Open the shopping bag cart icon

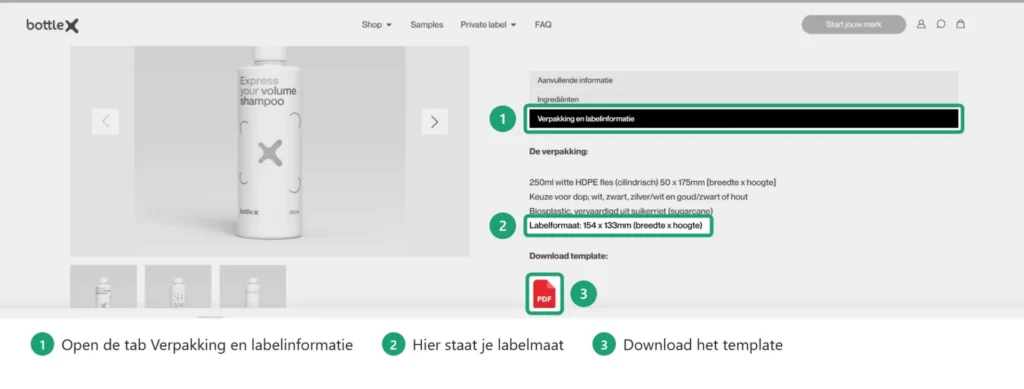[x=960, y=24]
